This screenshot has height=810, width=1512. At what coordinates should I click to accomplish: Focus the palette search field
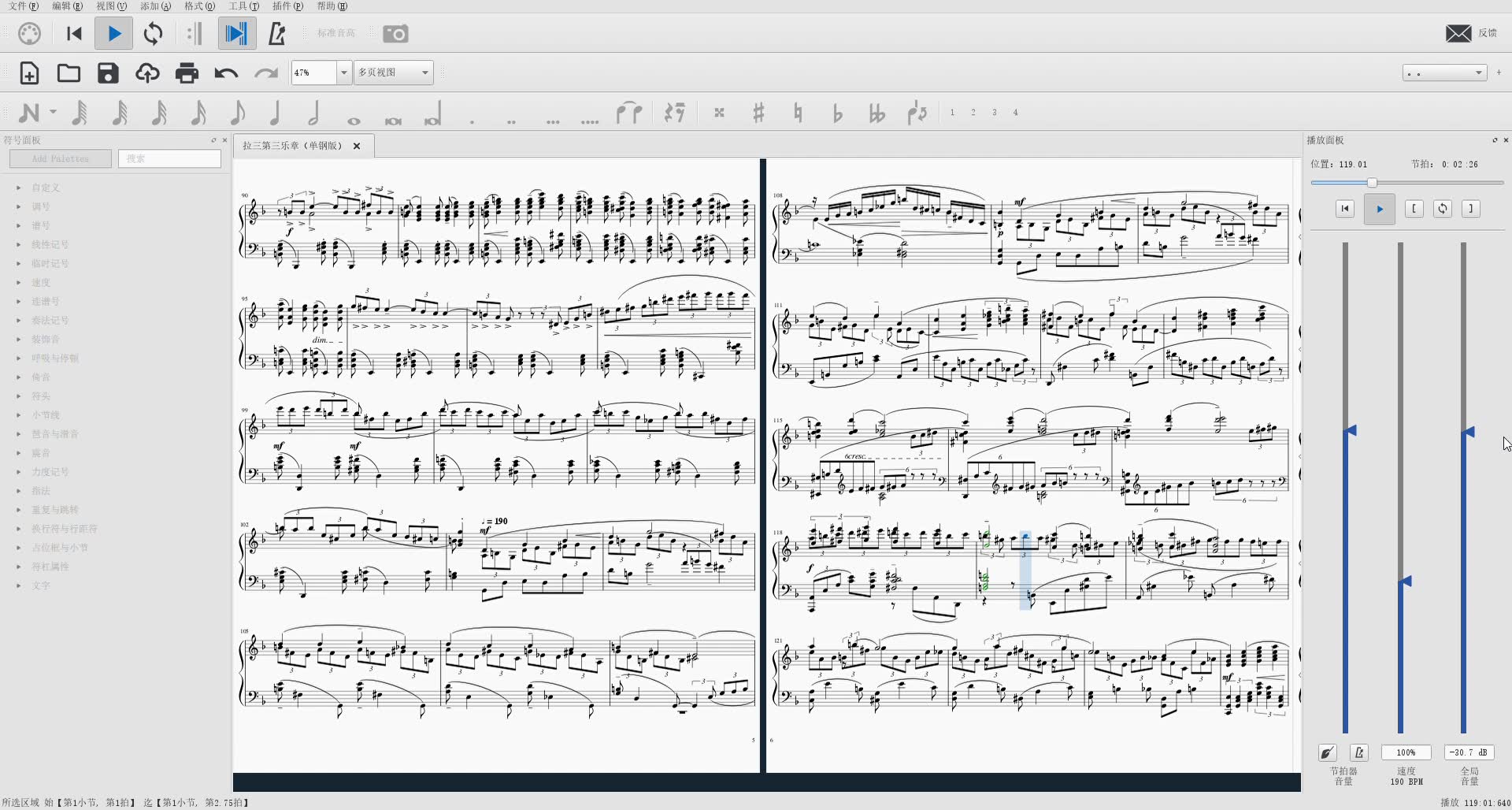(x=169, y=158)
